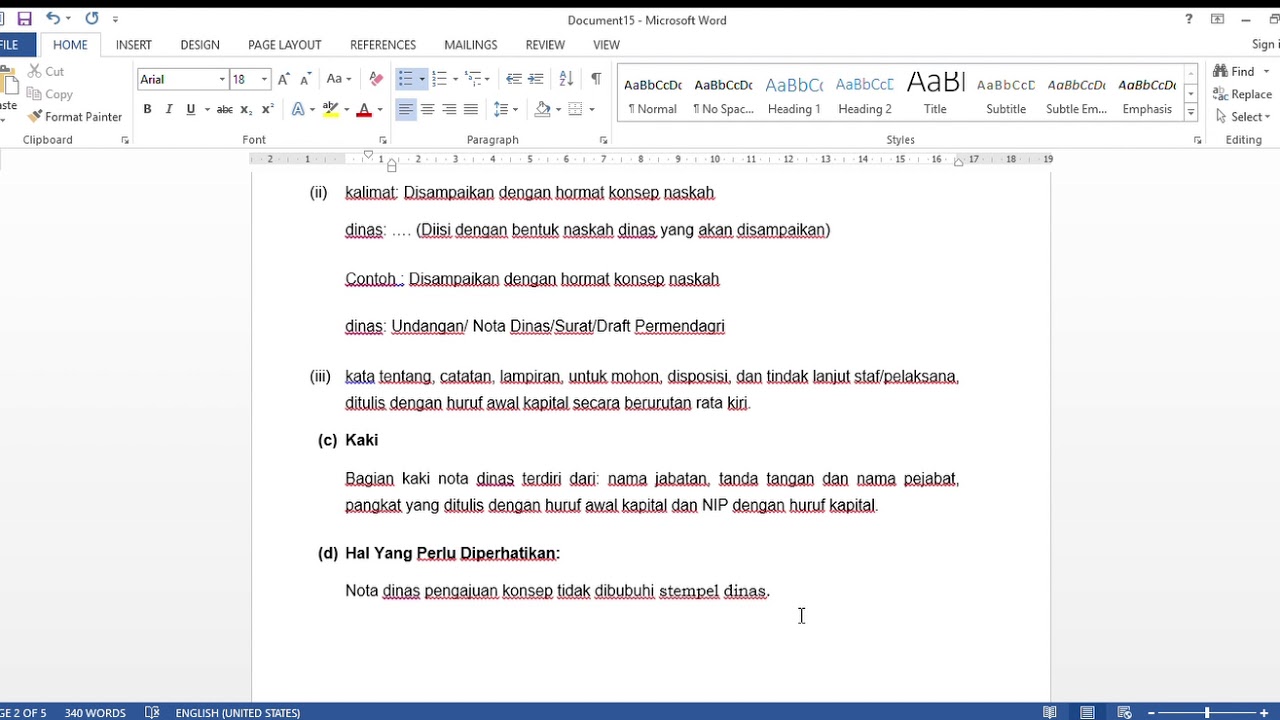Open the Arial font name dropdown

click(222, 79)
